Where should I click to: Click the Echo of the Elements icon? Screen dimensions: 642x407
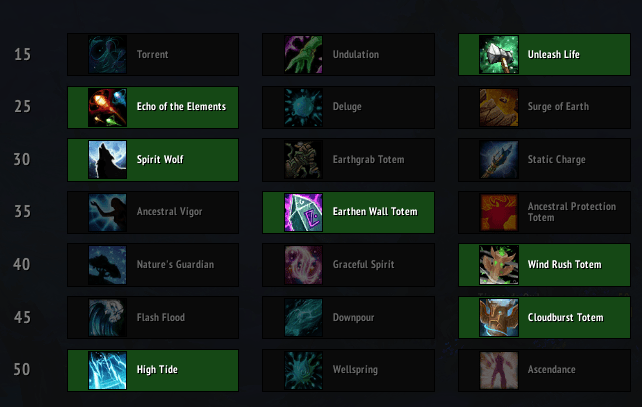[x=107, y=107]
